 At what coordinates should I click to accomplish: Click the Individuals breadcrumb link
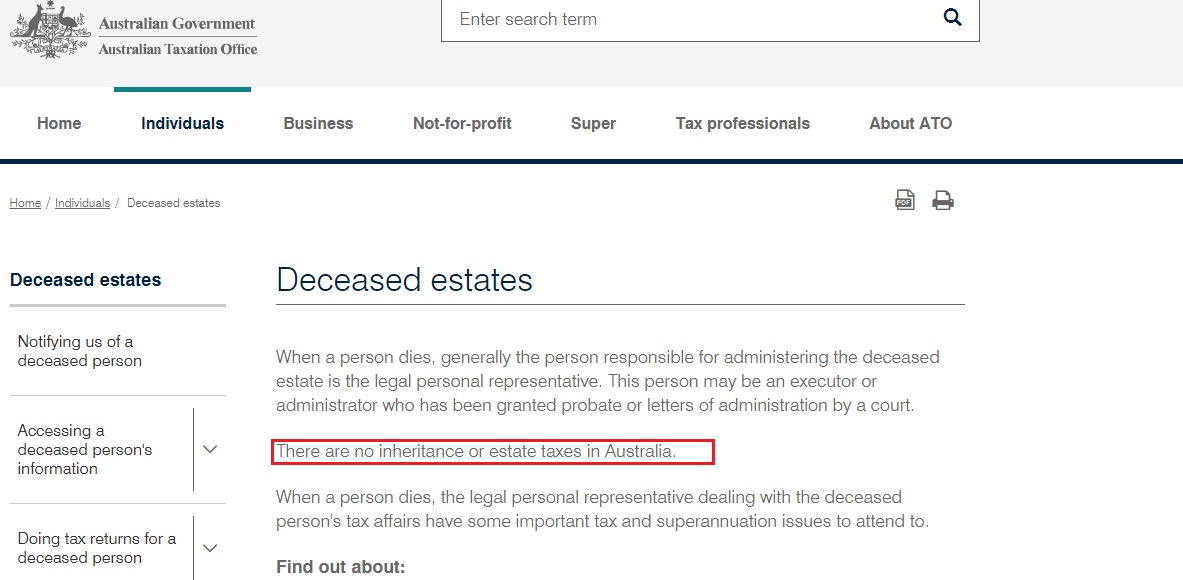click(82, 203)
